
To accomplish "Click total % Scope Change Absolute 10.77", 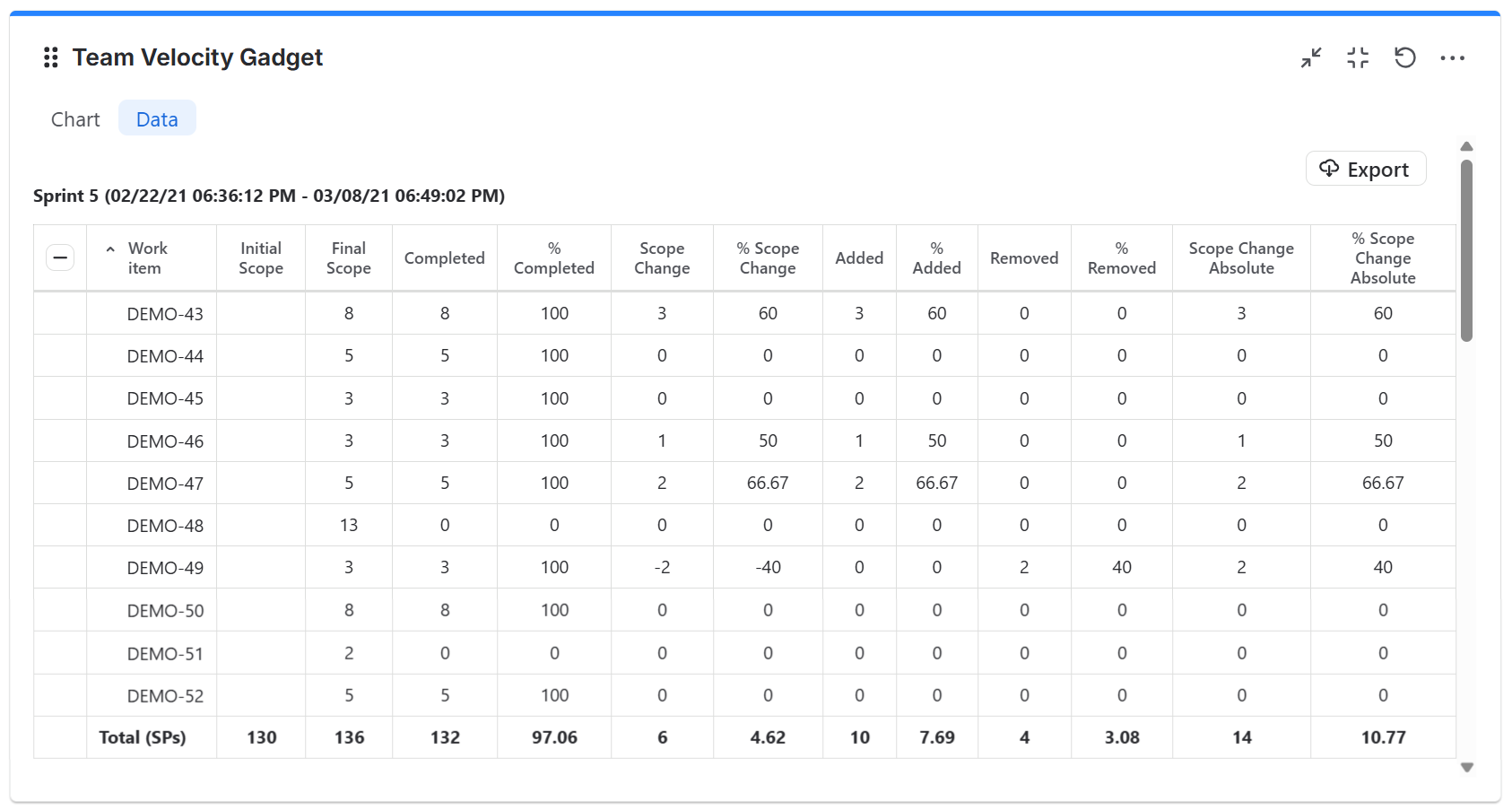I will pos(1384,737).
